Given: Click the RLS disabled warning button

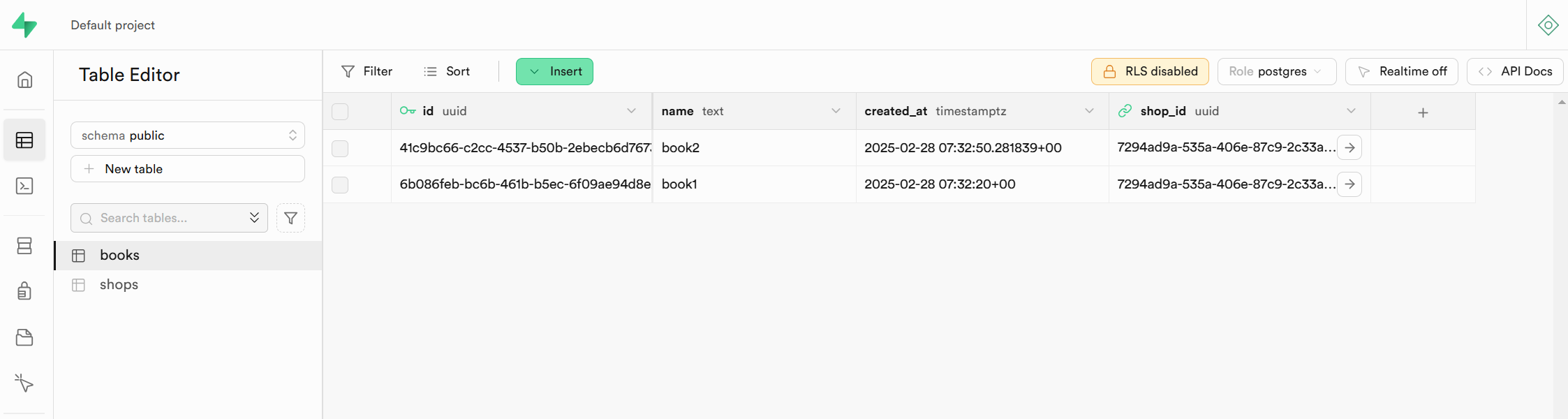Looking at the screenshot, I should pyautogui.click(x=1149, y=71).
